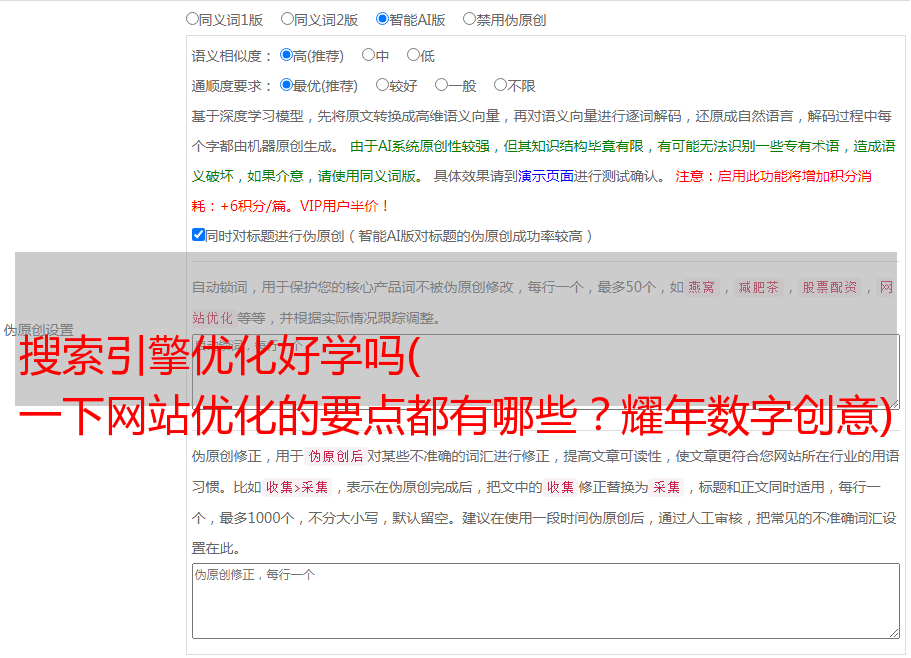Set 通顺度要求 to 不限
The width and height of the screenshot is (911, 658).
(x=500, y=85)
